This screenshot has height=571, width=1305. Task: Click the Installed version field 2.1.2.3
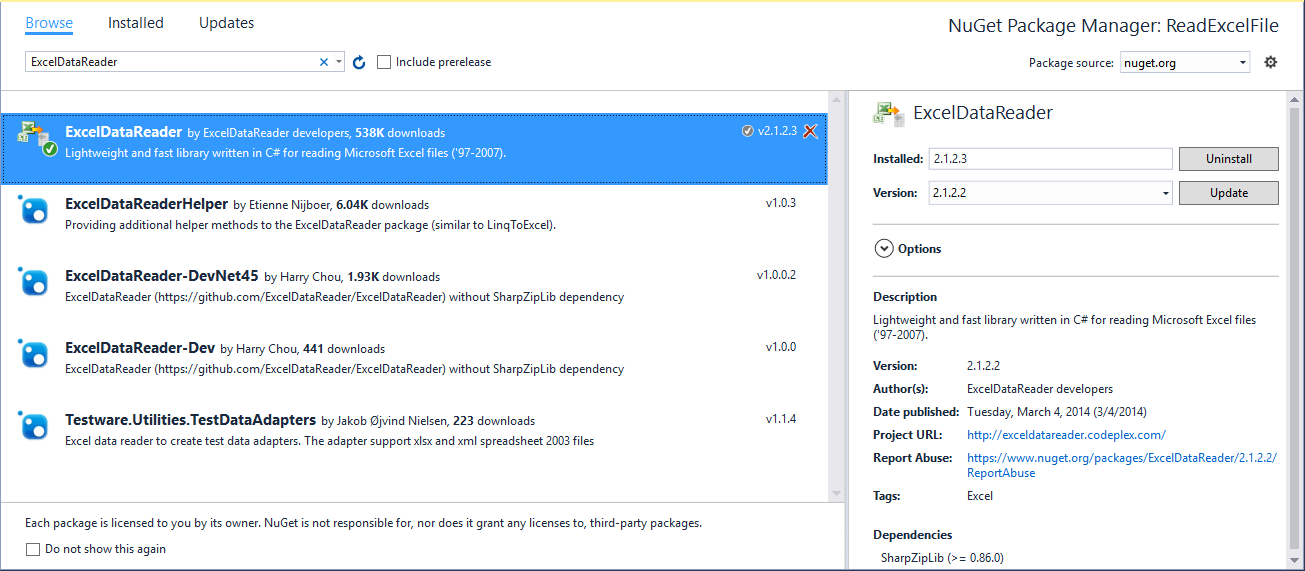[x=1050, y=159]
